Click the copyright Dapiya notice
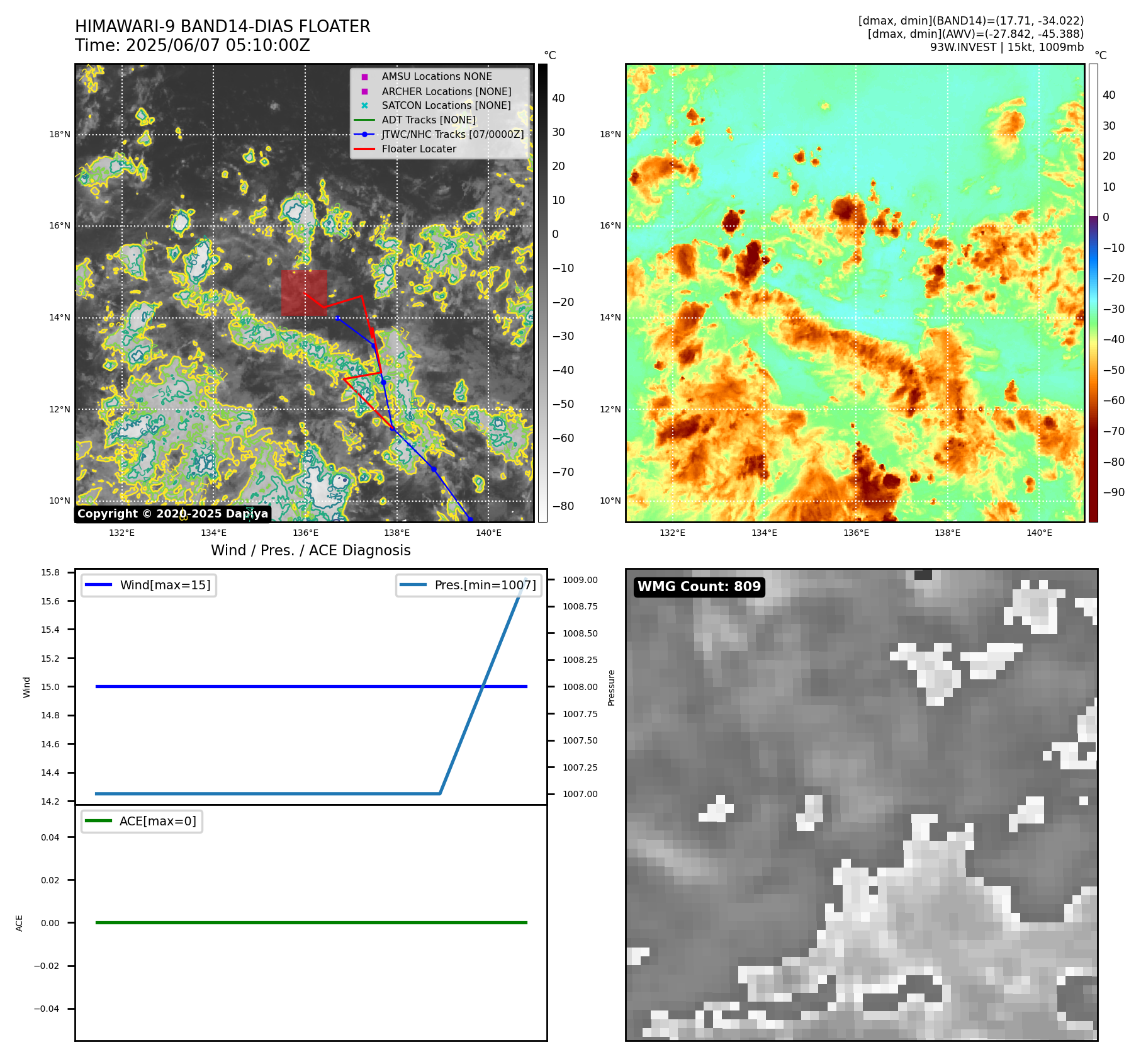The height and width of the screenshot is (1064, 1141). [173, 514]
